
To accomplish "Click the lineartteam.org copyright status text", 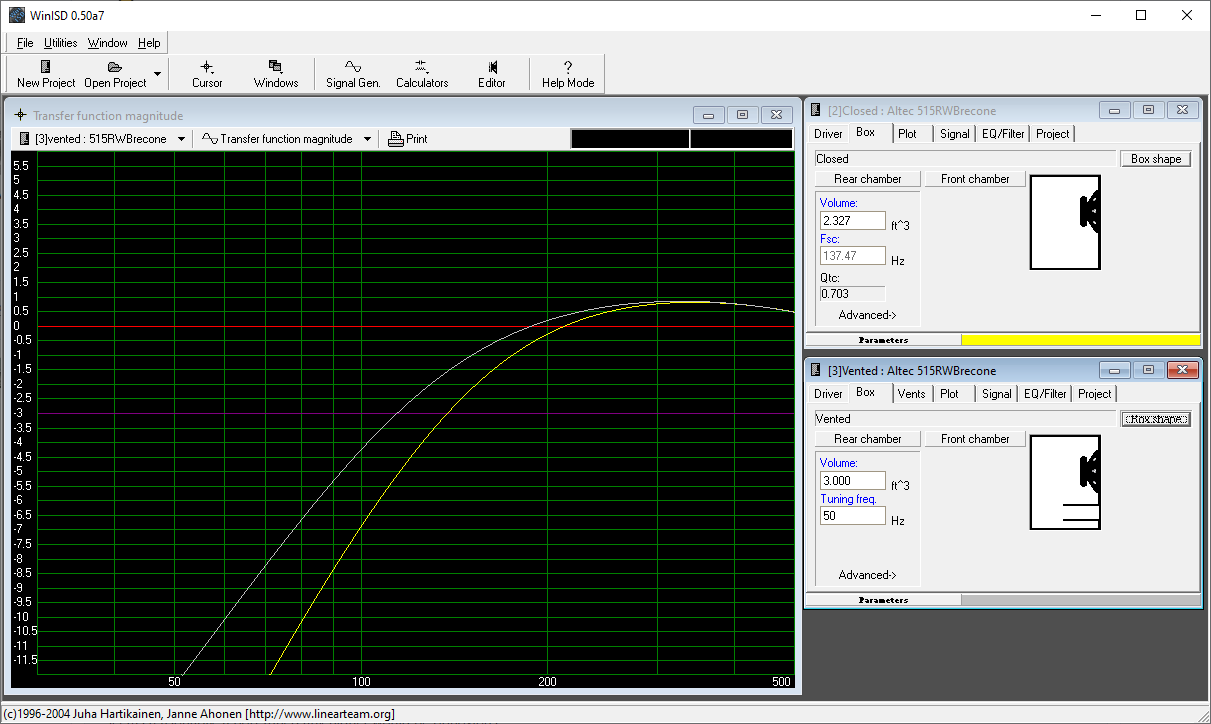I will pos(200,714).
